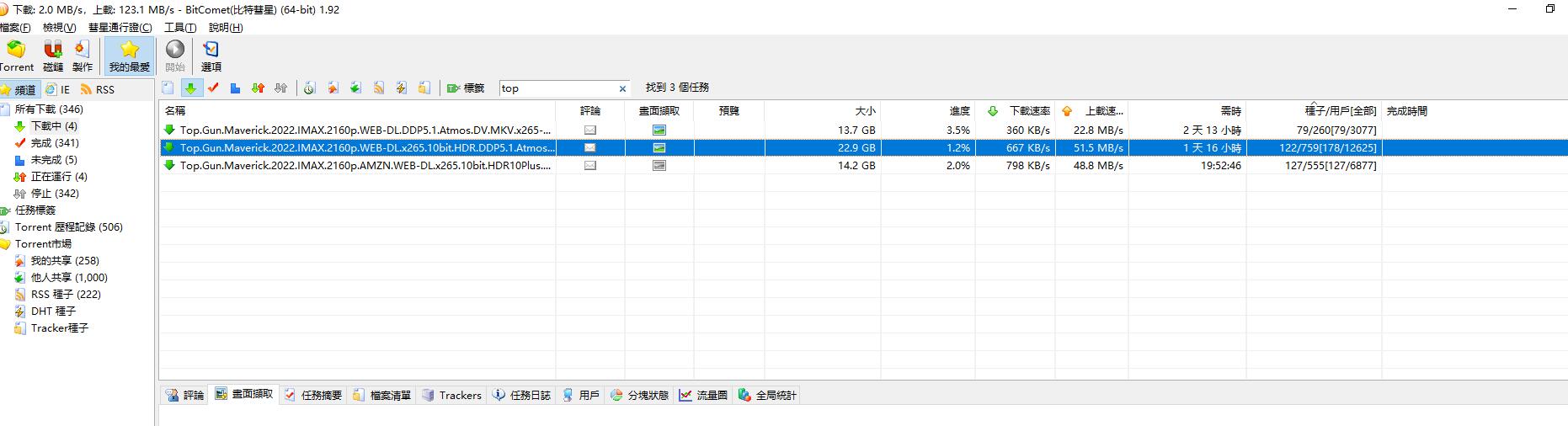Click the comment envelope icon of 22.9 GB task

(x=590, y=148)
